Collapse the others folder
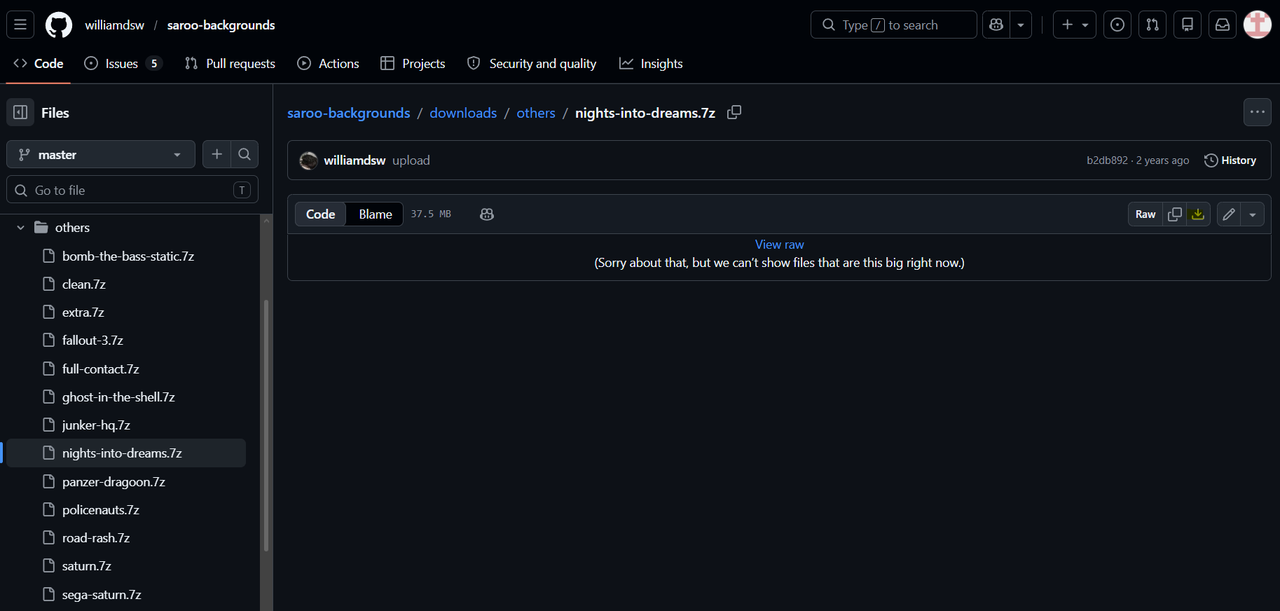The height and width of the screenshot is (611, 1280). tap(20, 228)
